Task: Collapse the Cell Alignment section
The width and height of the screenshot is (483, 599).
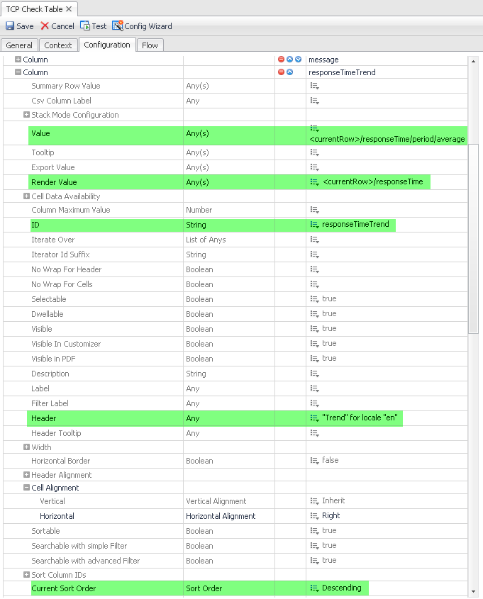Action: [26, 487]
